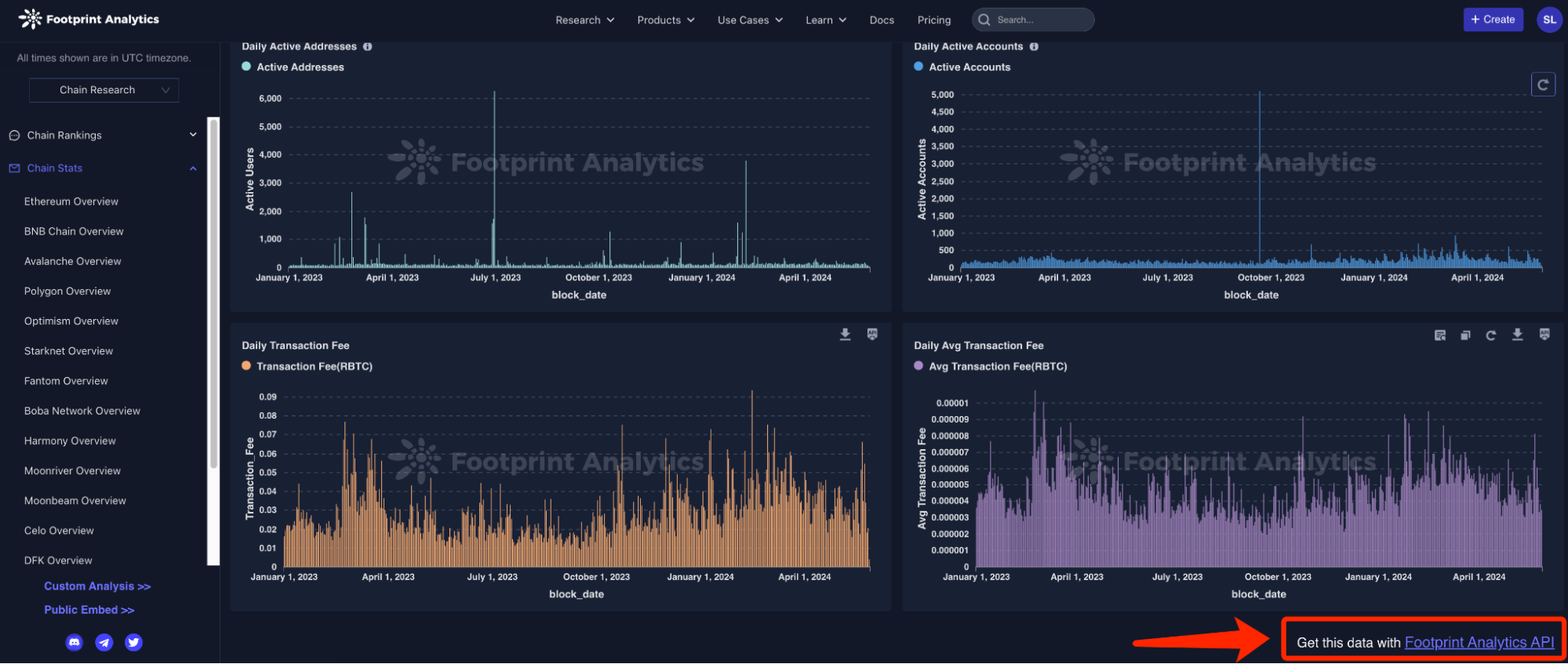The image size is (1568, 664).
Task: Expand the Chain Rankings section chevron
Action: click(193, 135)
